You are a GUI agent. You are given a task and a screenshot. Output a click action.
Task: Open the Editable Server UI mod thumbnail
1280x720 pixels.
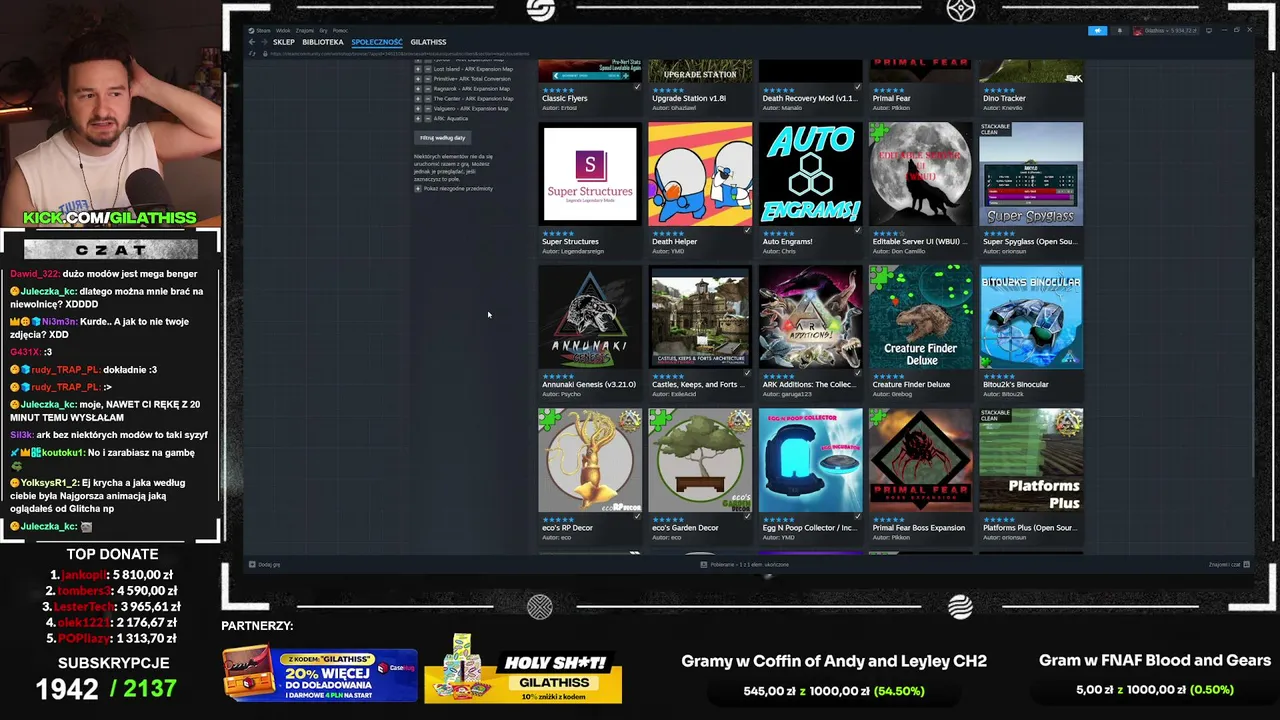[x=920, y=174]
